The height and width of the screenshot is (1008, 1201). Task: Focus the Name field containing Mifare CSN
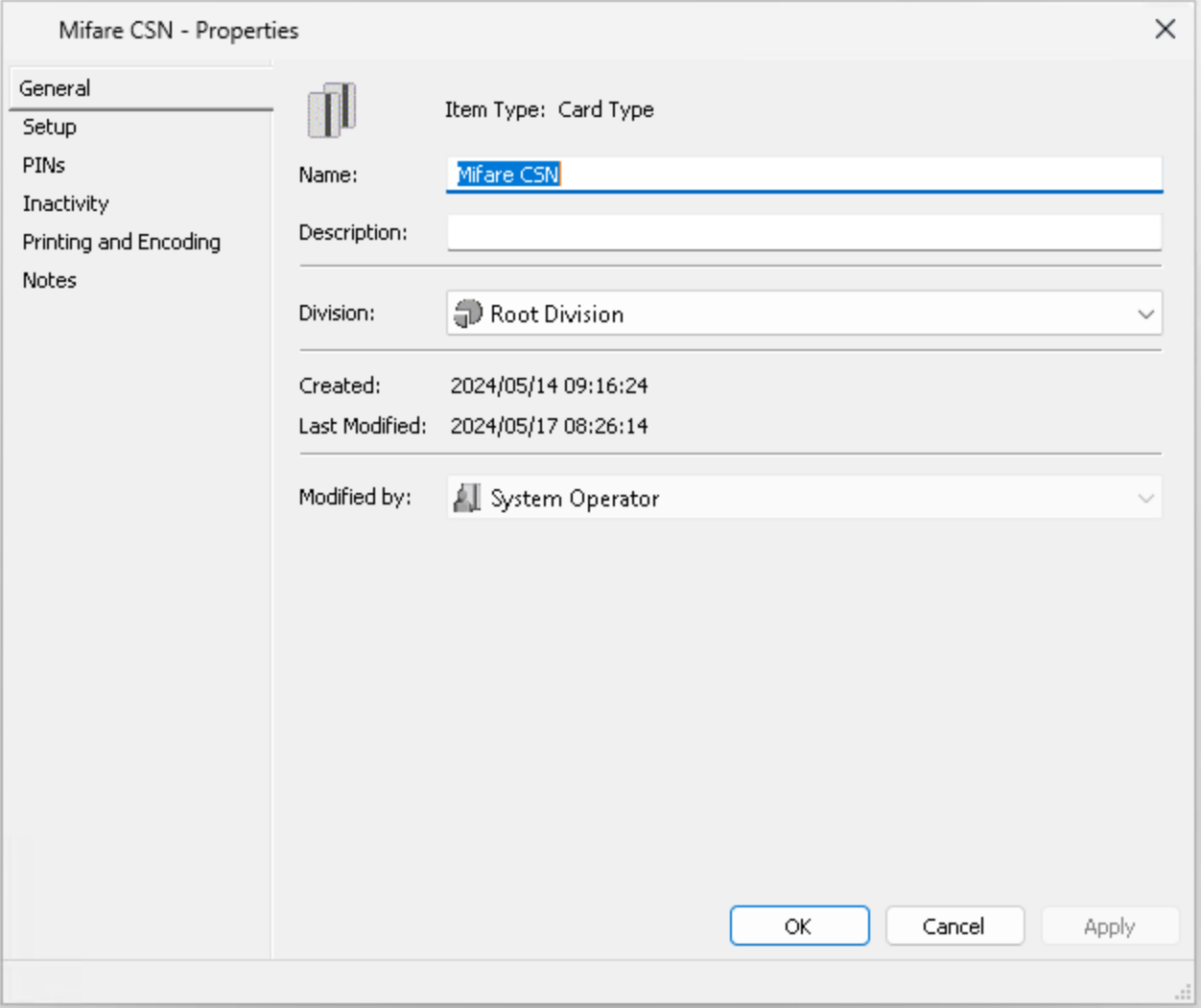[804, 175]
